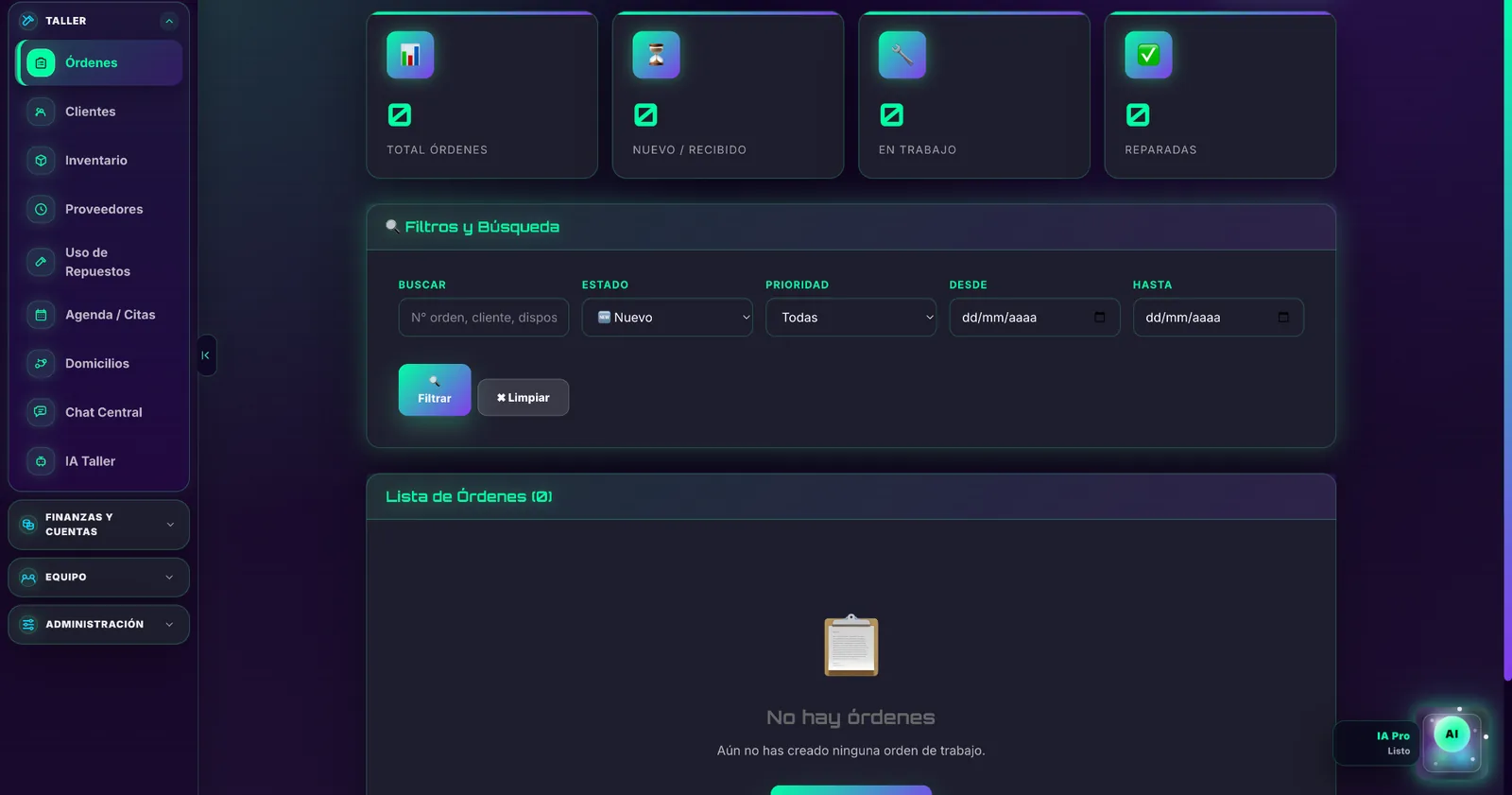Click the Equipo people icon

pyautogui.click(x=28, y=578)
